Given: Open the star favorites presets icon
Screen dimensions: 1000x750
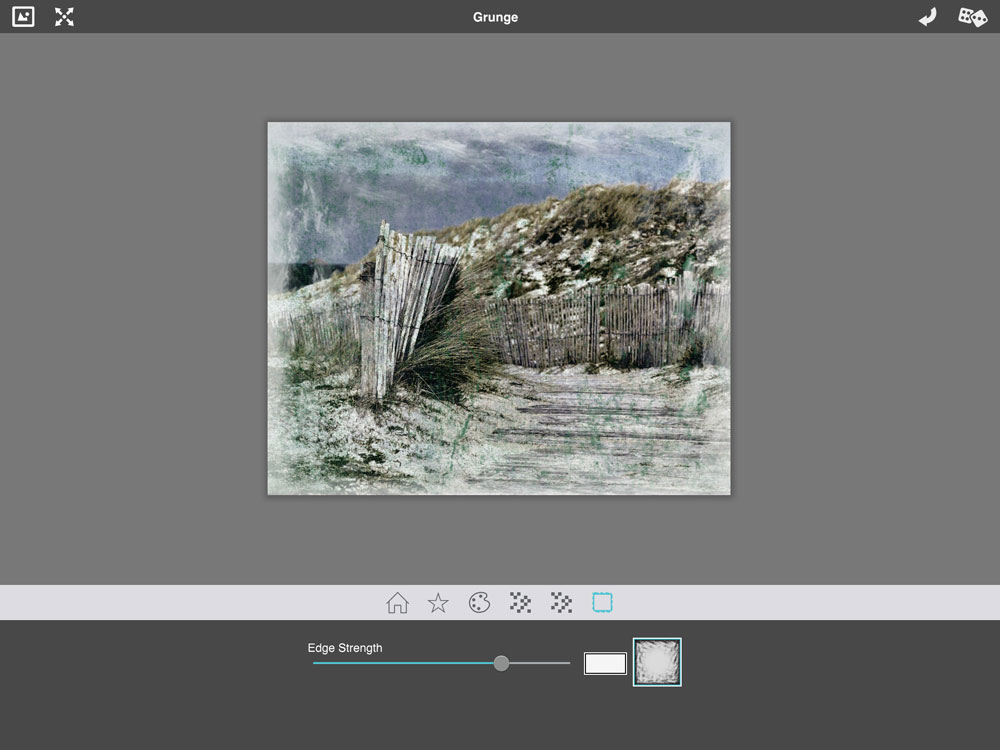Looking at the screenshot, I should (438, 603).
